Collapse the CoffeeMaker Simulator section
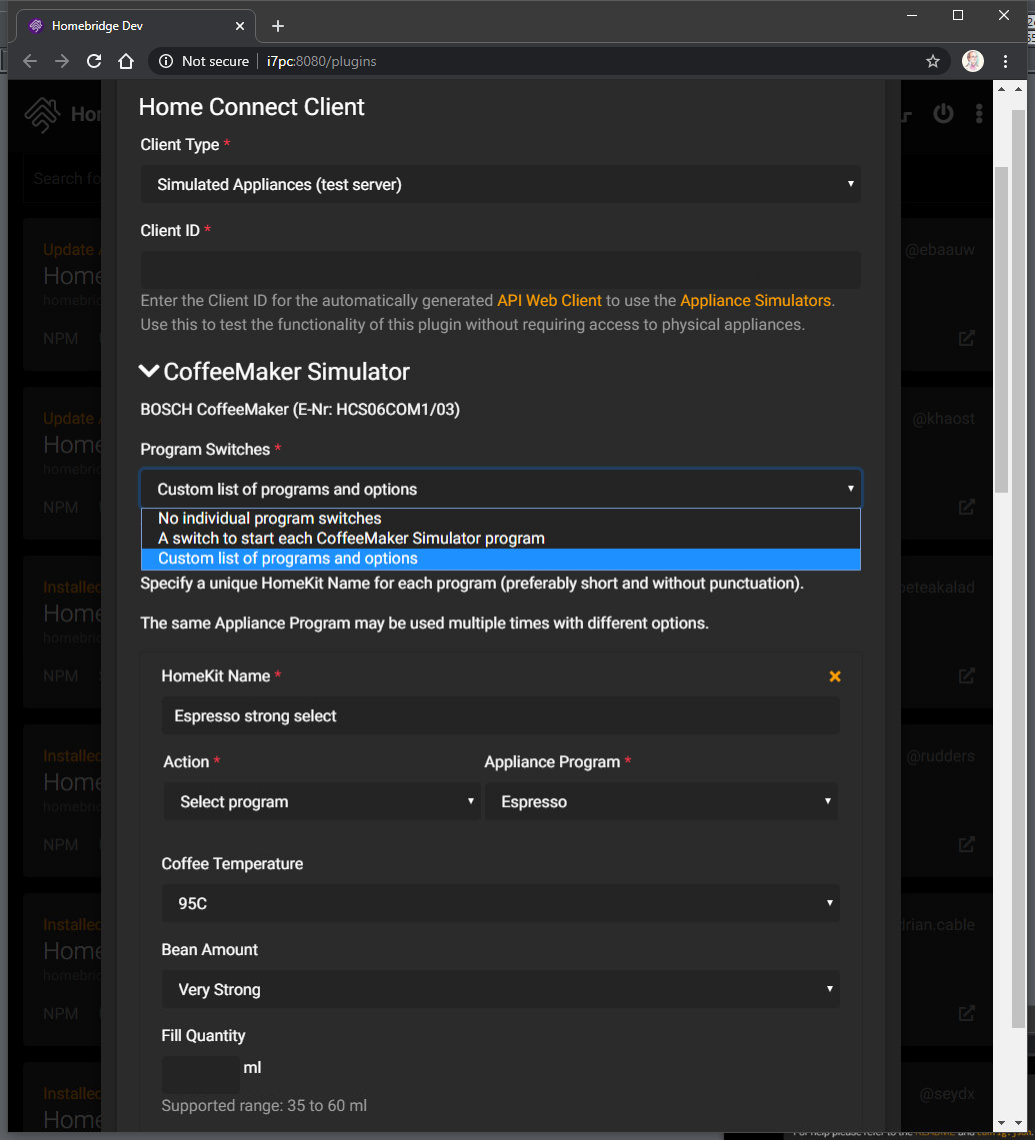This screenshot has width=1035, height=1140. [149, 372]
